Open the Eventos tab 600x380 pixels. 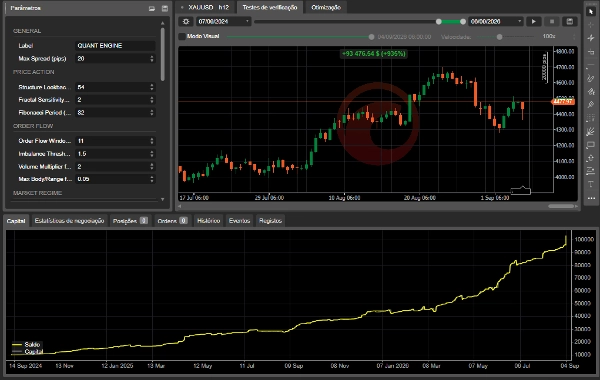click(x=239, y=221)
